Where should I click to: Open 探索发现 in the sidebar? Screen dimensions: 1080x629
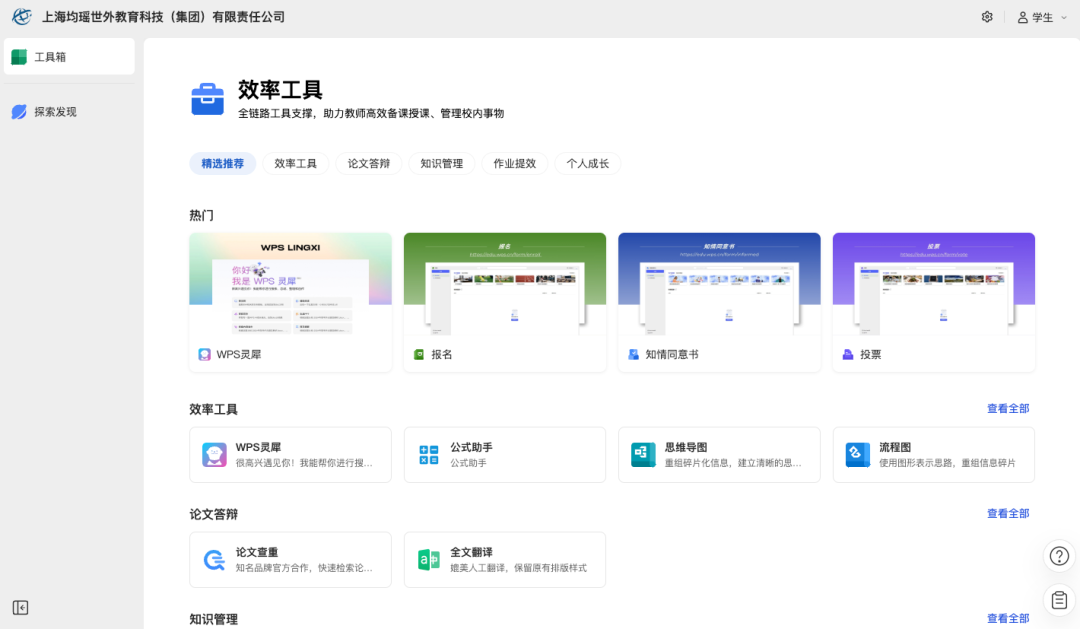pos(60,111)
